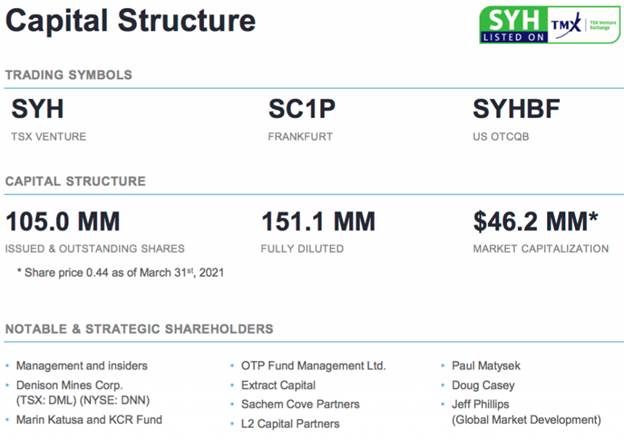This screenshot has height=440, width=624.
Task: Select L2 Capital Partners entry
Action: click(290, 424)
